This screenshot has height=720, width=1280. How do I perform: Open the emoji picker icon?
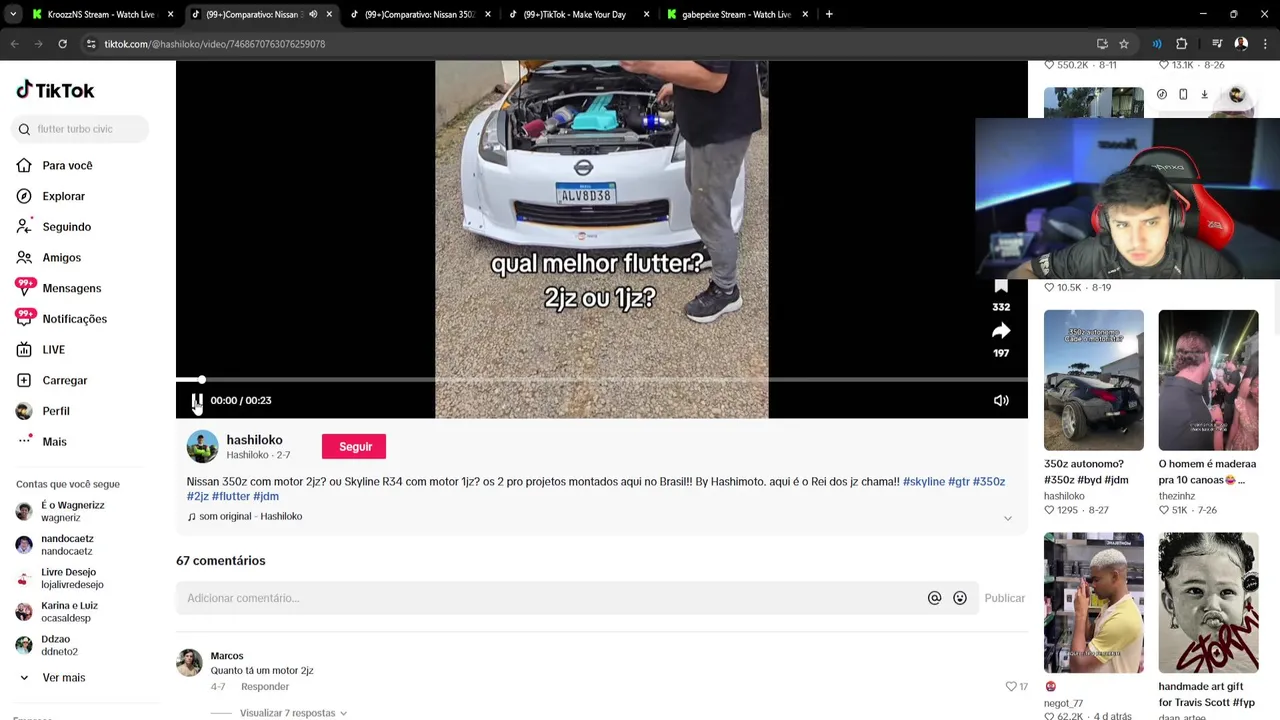pyautogui.click(x=960, y=598)
